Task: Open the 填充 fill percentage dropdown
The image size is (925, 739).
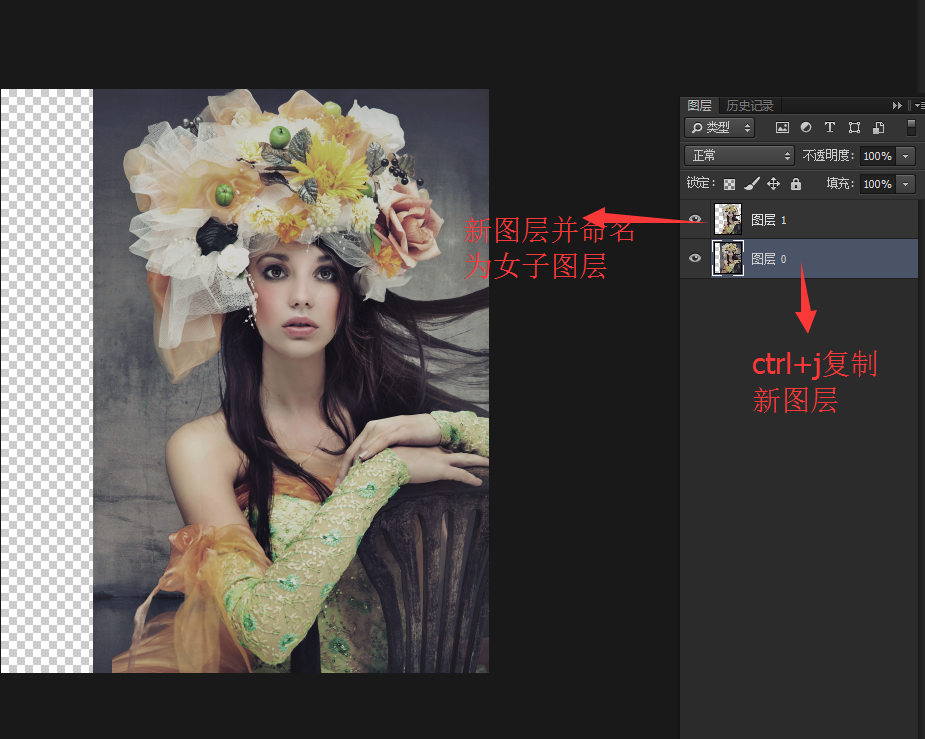Action: (x=904, y=184)
